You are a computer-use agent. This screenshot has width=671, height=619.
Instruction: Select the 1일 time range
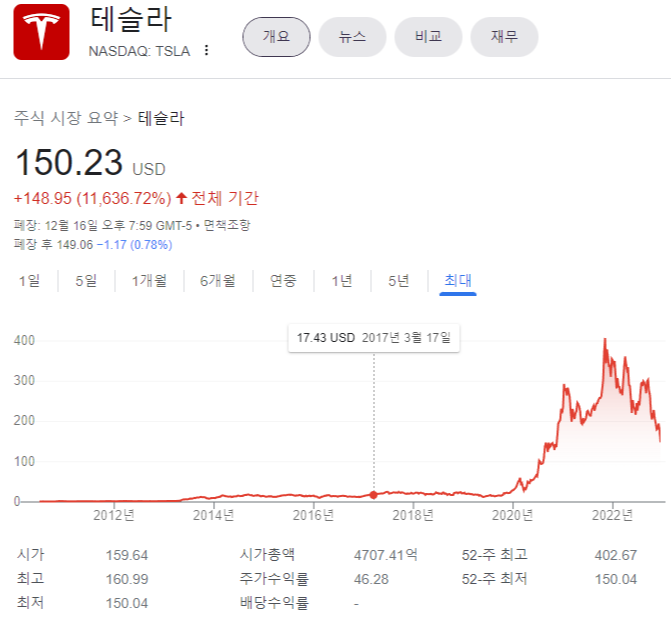coord(30,281)
